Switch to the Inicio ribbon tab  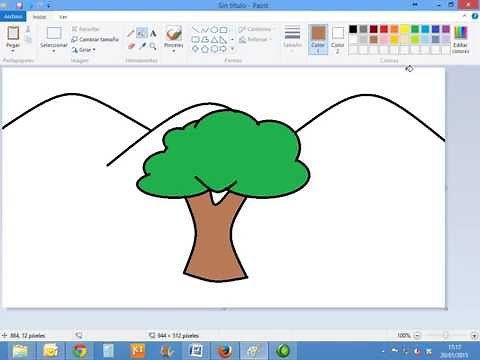coord(40,17)
